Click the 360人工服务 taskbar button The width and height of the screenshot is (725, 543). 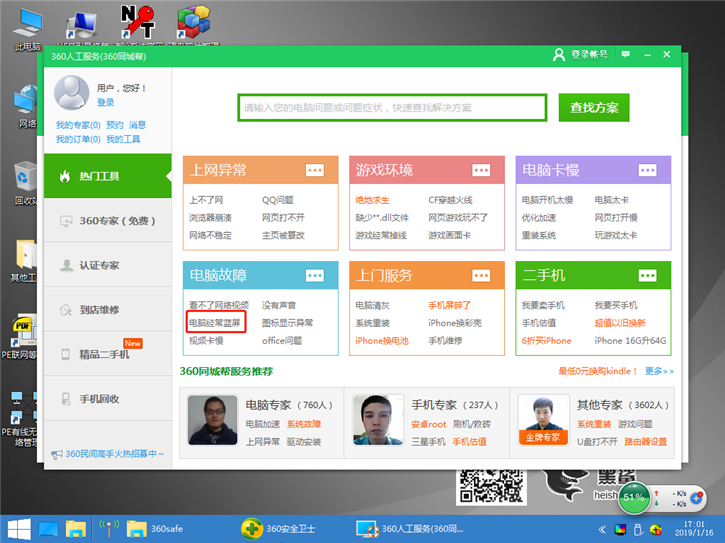pos(410,529)
